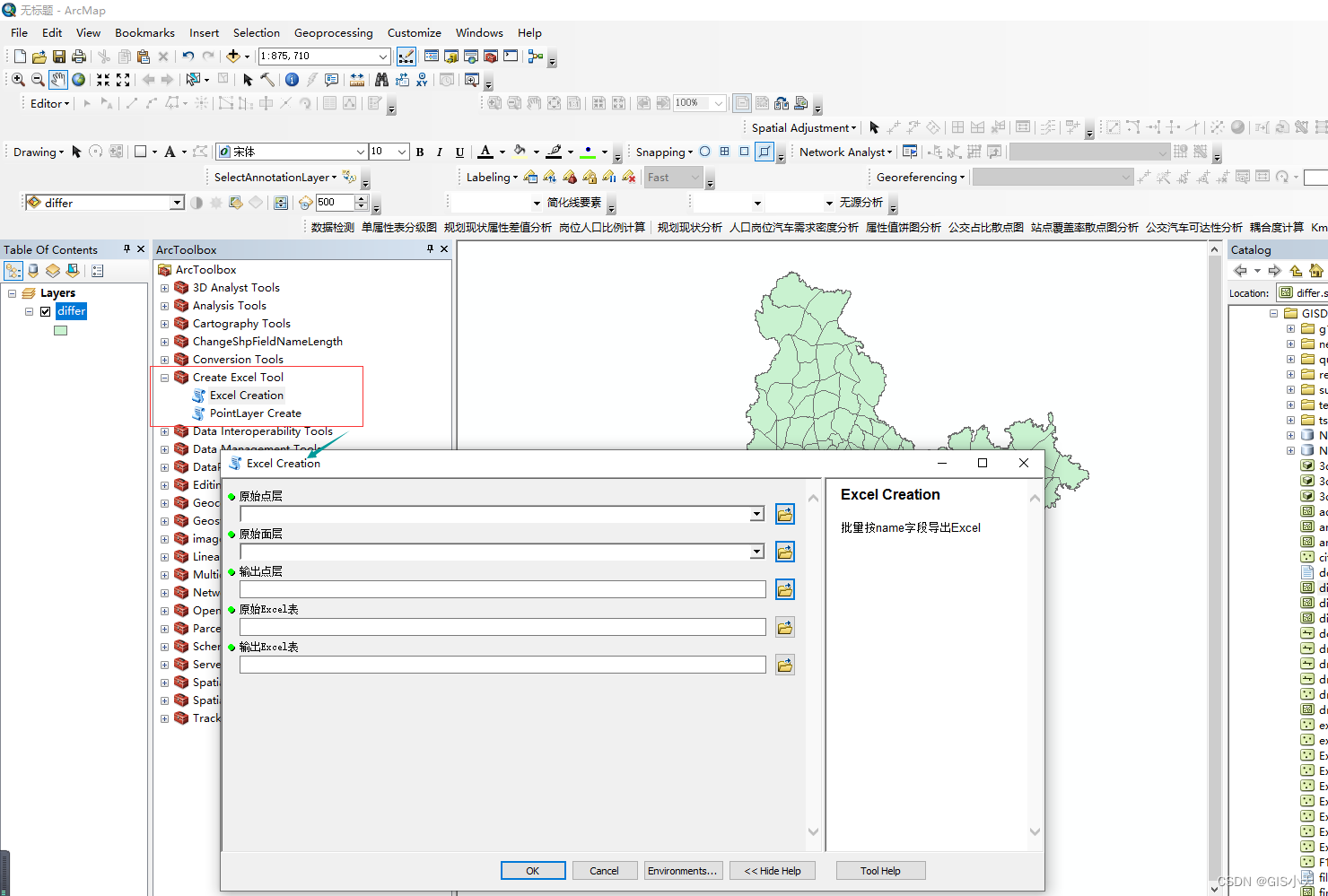Image resolution: width=1328 pixels, height=896 pixels.
Task: Open the Geoprocessing menu
Action: [x=334, y=32]
